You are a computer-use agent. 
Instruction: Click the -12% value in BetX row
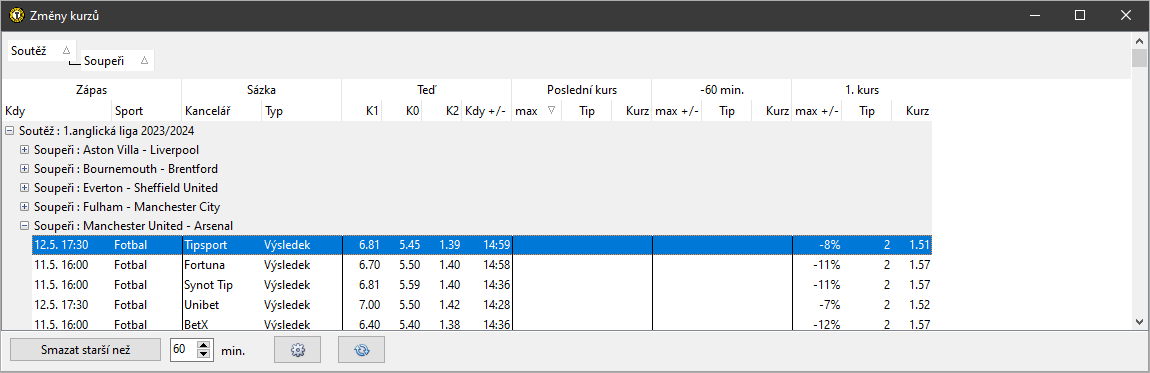(x=827, y=324)
